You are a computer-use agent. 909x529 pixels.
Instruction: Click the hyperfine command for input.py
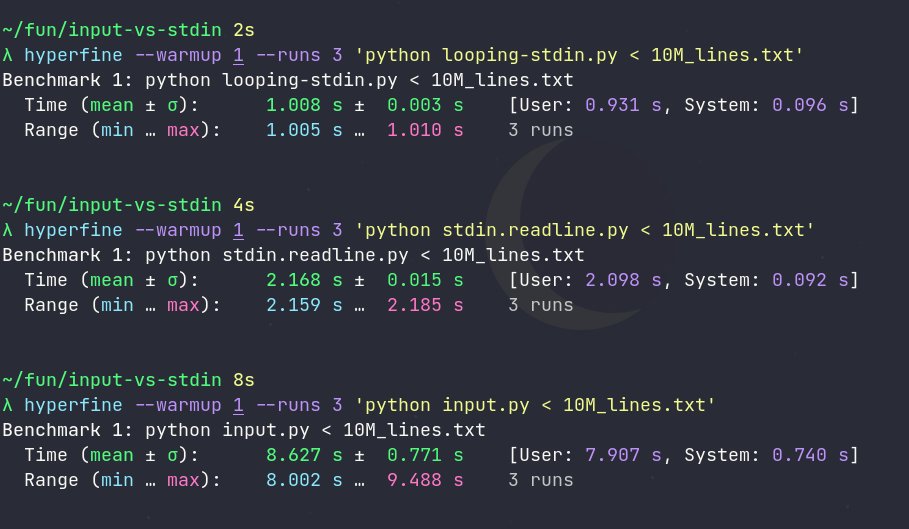(x=370, y=405)
